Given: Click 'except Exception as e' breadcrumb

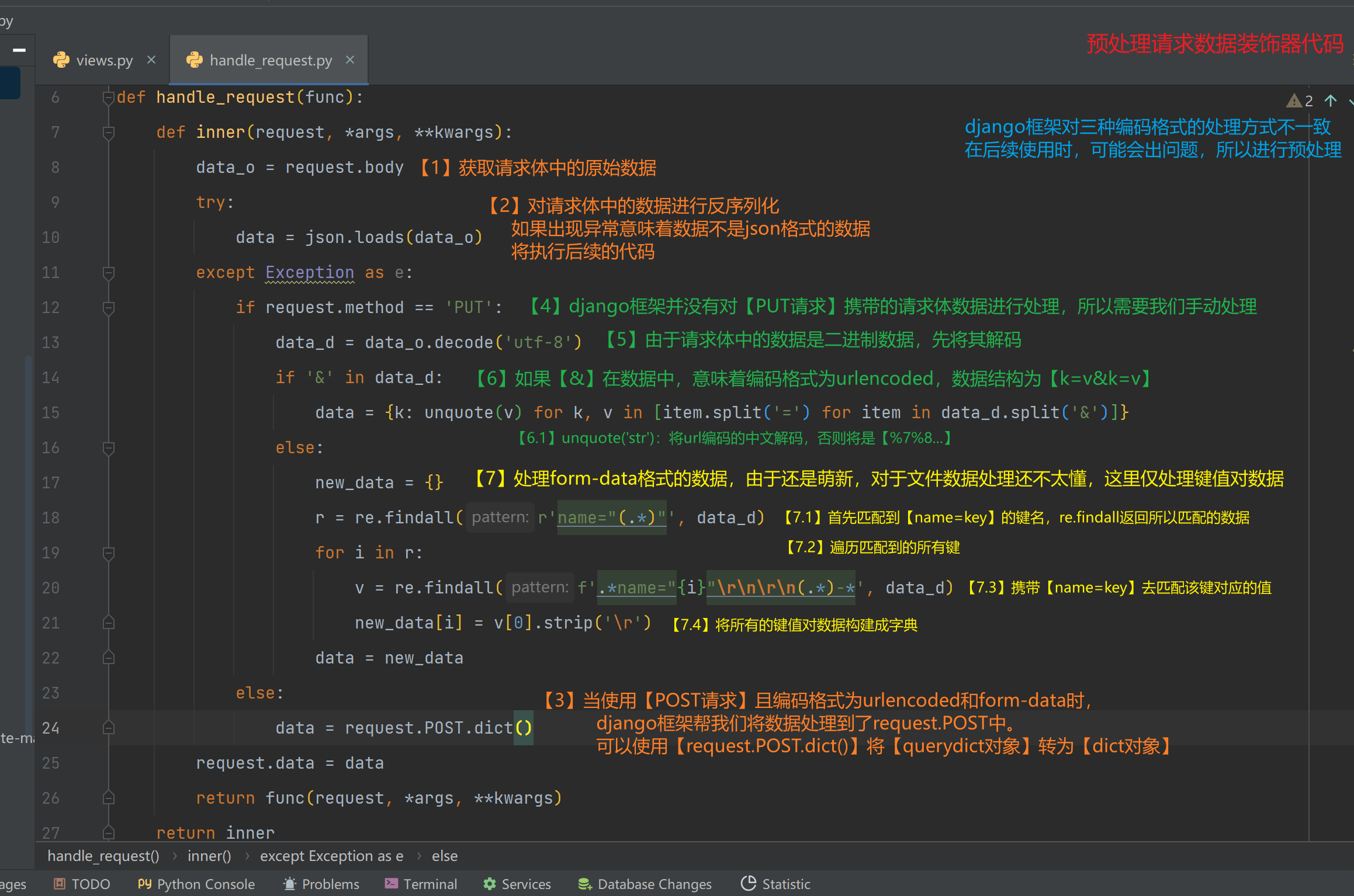Looking at the screenshot, I should pyautogui.click(x=331, y=856).
